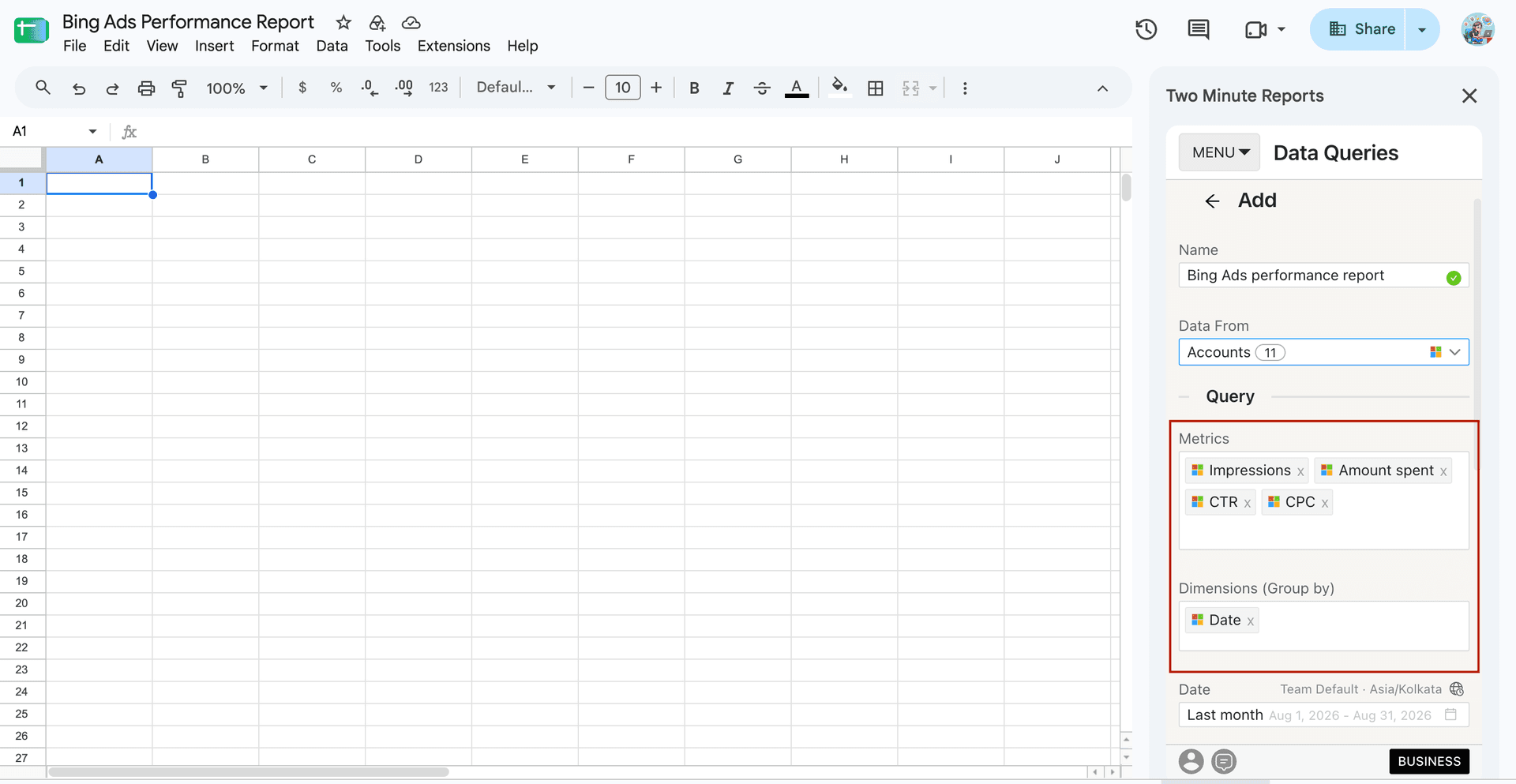The width and height of the screenshot is (1516, 784).
Task: Start a video meeting from camera icon
Action: point(1255,30)
